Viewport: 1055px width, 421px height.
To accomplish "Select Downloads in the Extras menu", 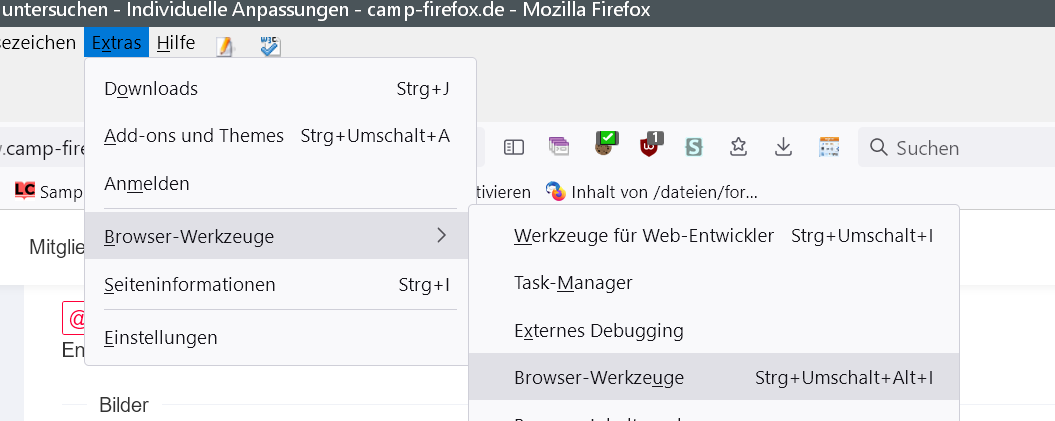I will (x=151, y=89).
